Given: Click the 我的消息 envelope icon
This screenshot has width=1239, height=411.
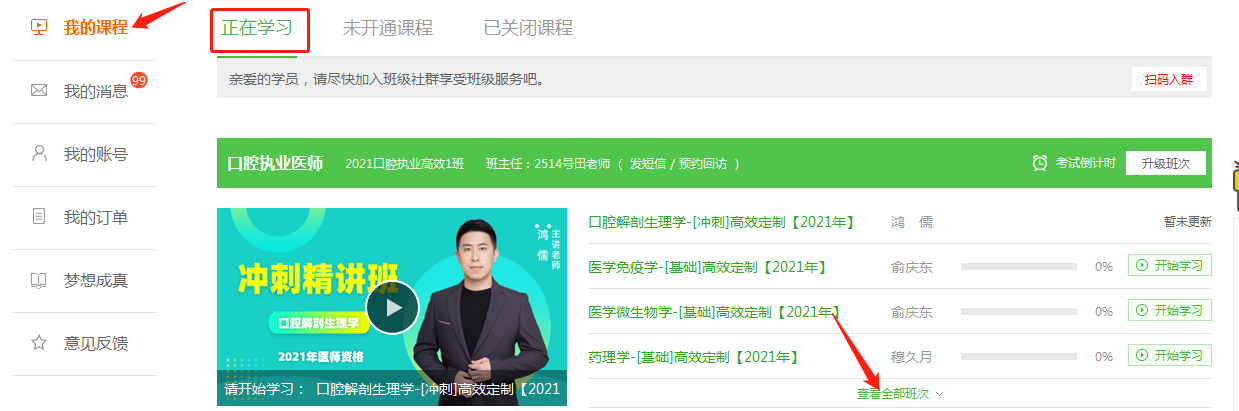Looking at the screenshot, I should 39,91.
